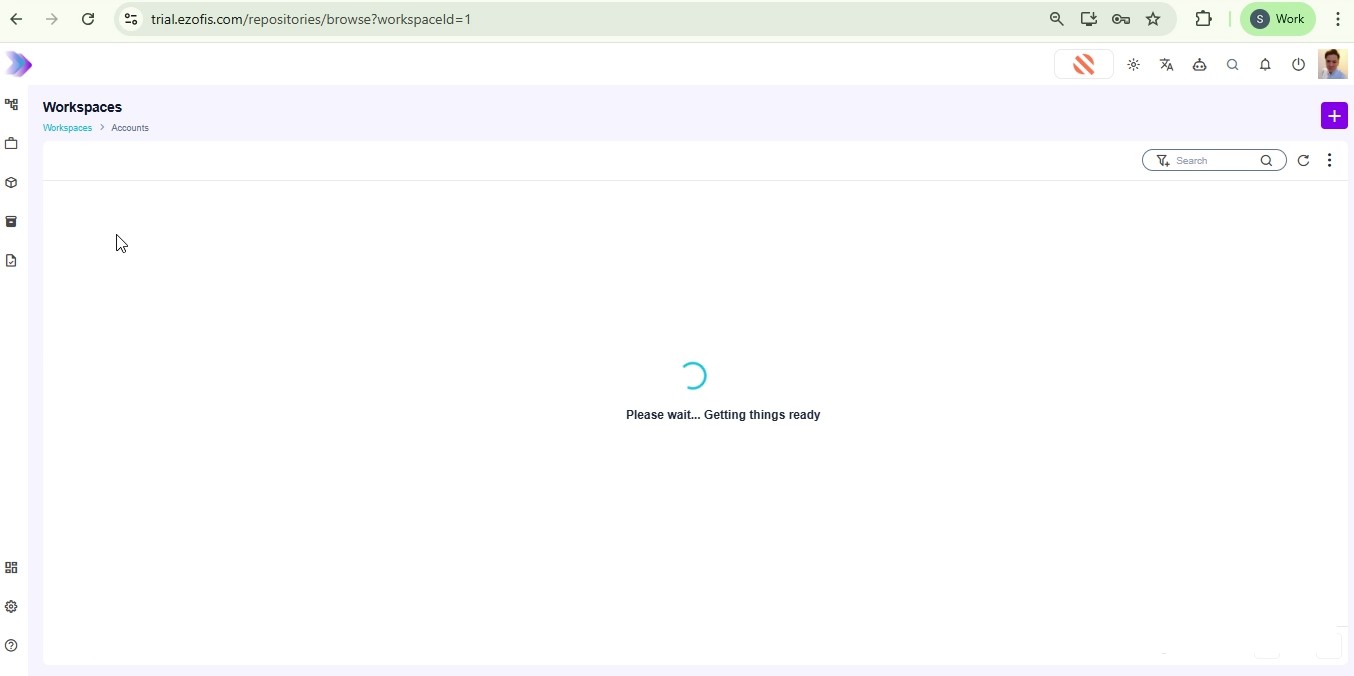
Task: Click the header global search icon
Action: (1233, 65)
